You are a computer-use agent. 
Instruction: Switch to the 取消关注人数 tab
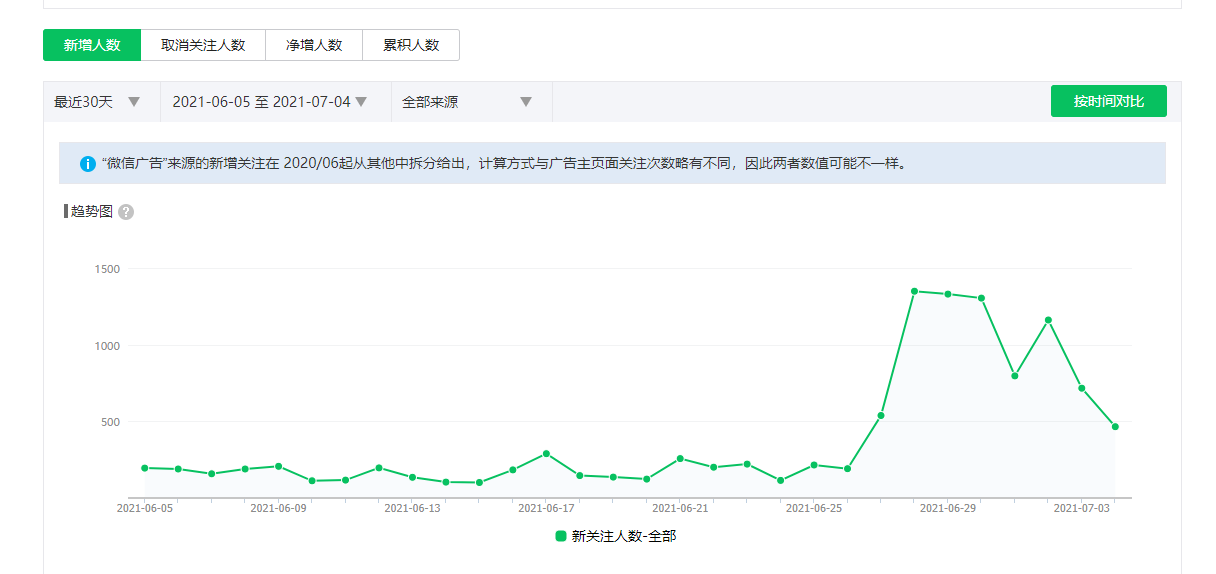pyautogui.click(x=203, y=45)
